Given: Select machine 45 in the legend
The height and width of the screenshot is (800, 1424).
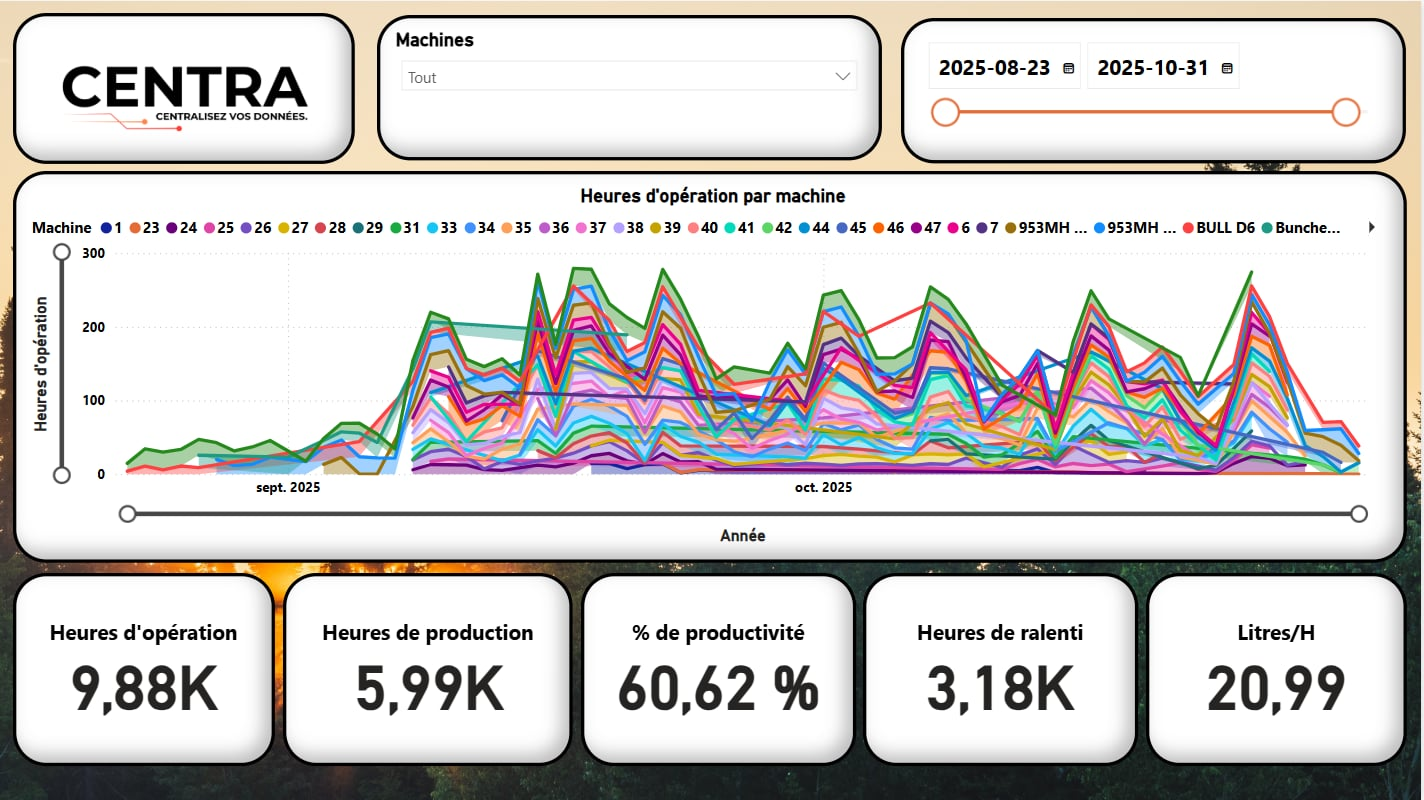Looking at the screenshot, I should [850, 227].
